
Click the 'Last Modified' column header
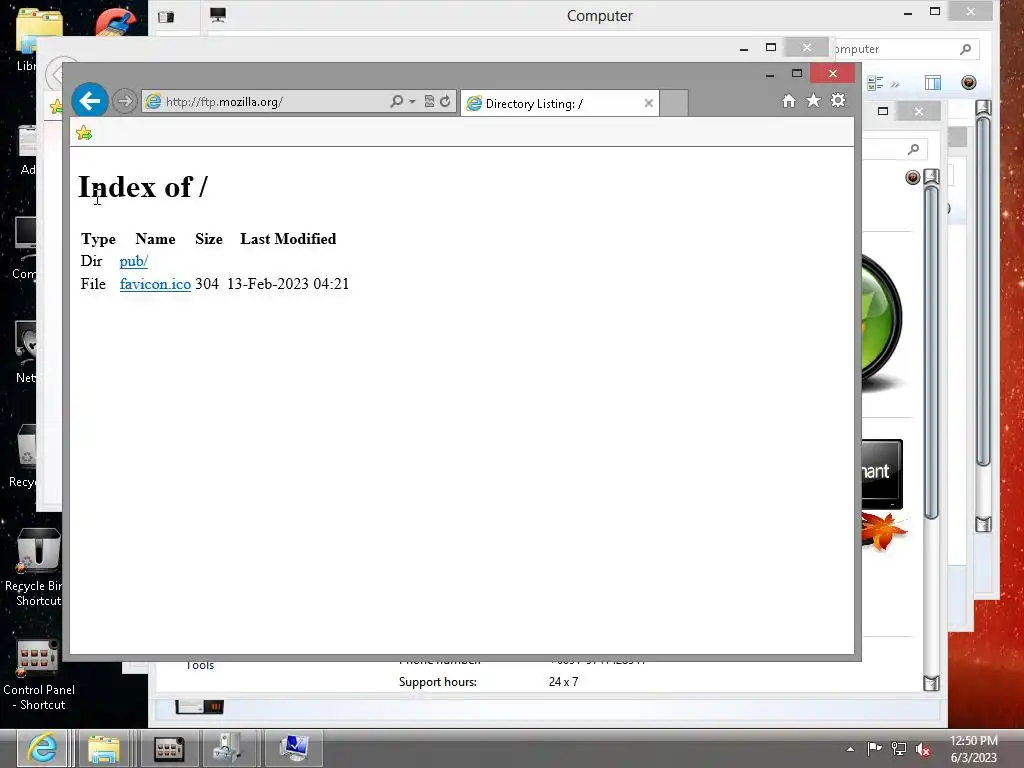[x=288, y=239]
